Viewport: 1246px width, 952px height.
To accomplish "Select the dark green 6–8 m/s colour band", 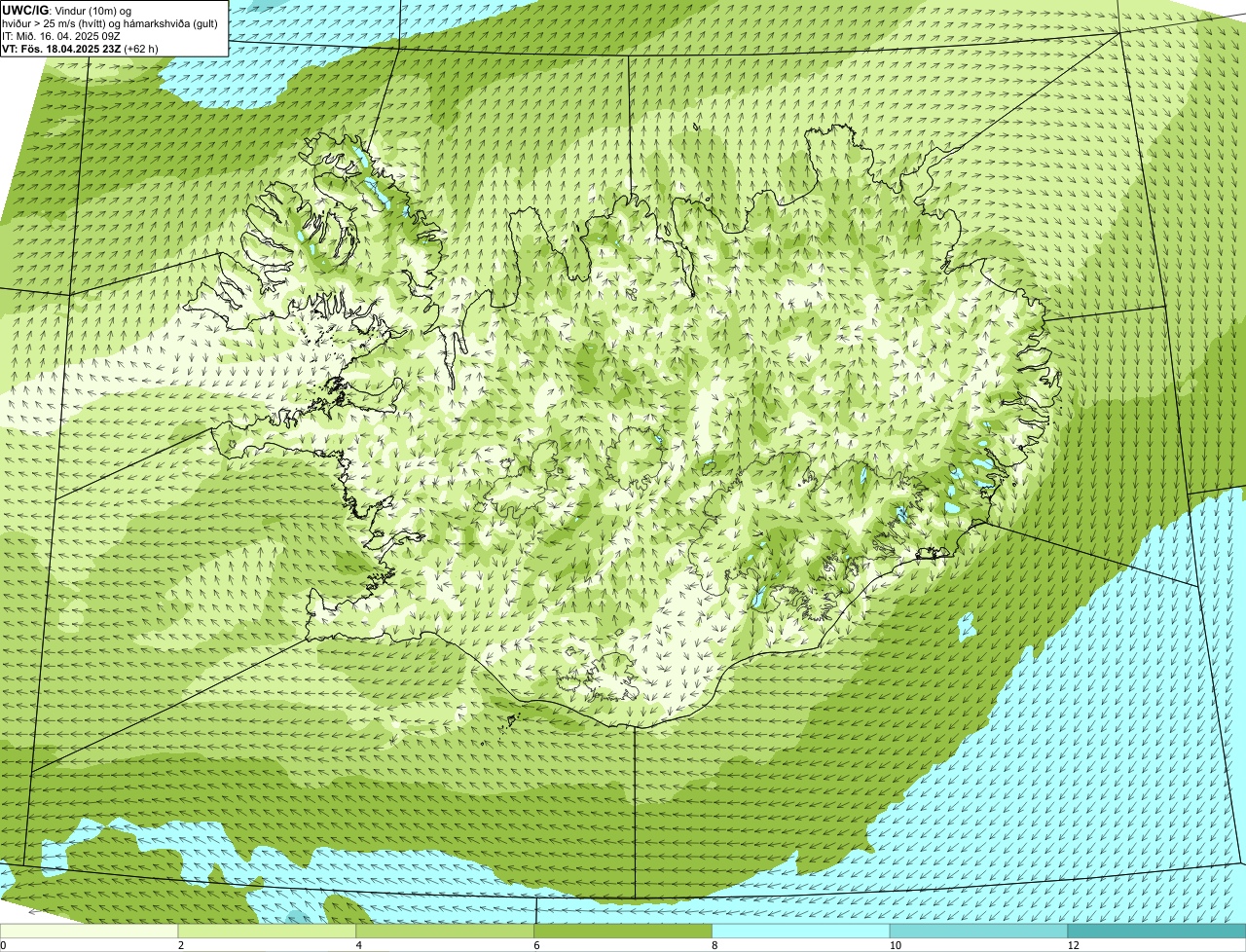I will pyautogui.click(x=624, y=932).
